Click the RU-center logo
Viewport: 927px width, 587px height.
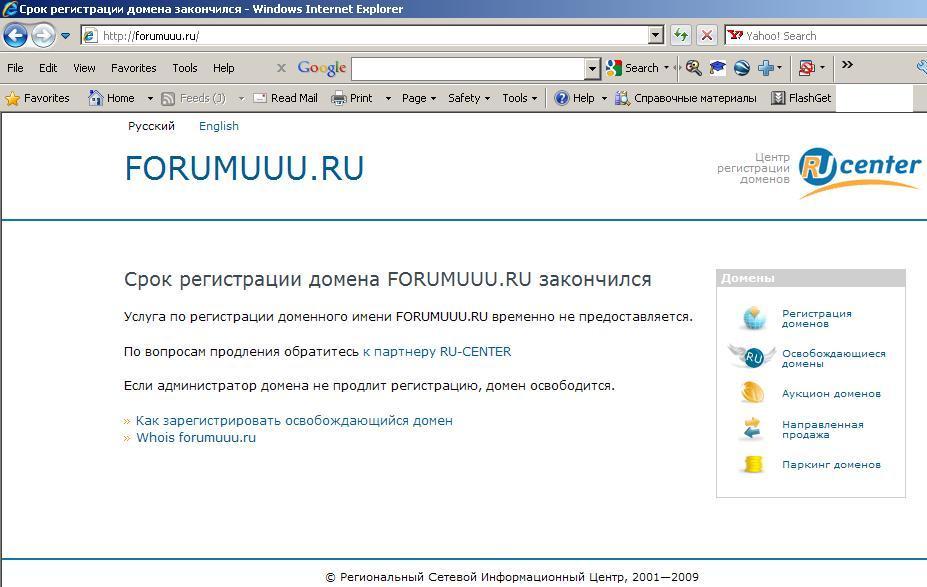coord(860,171)
